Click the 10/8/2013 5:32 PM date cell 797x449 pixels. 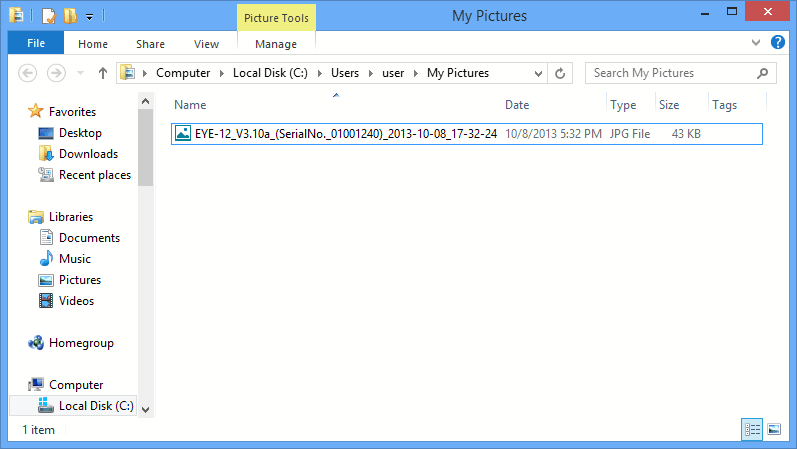pos(553,134)
